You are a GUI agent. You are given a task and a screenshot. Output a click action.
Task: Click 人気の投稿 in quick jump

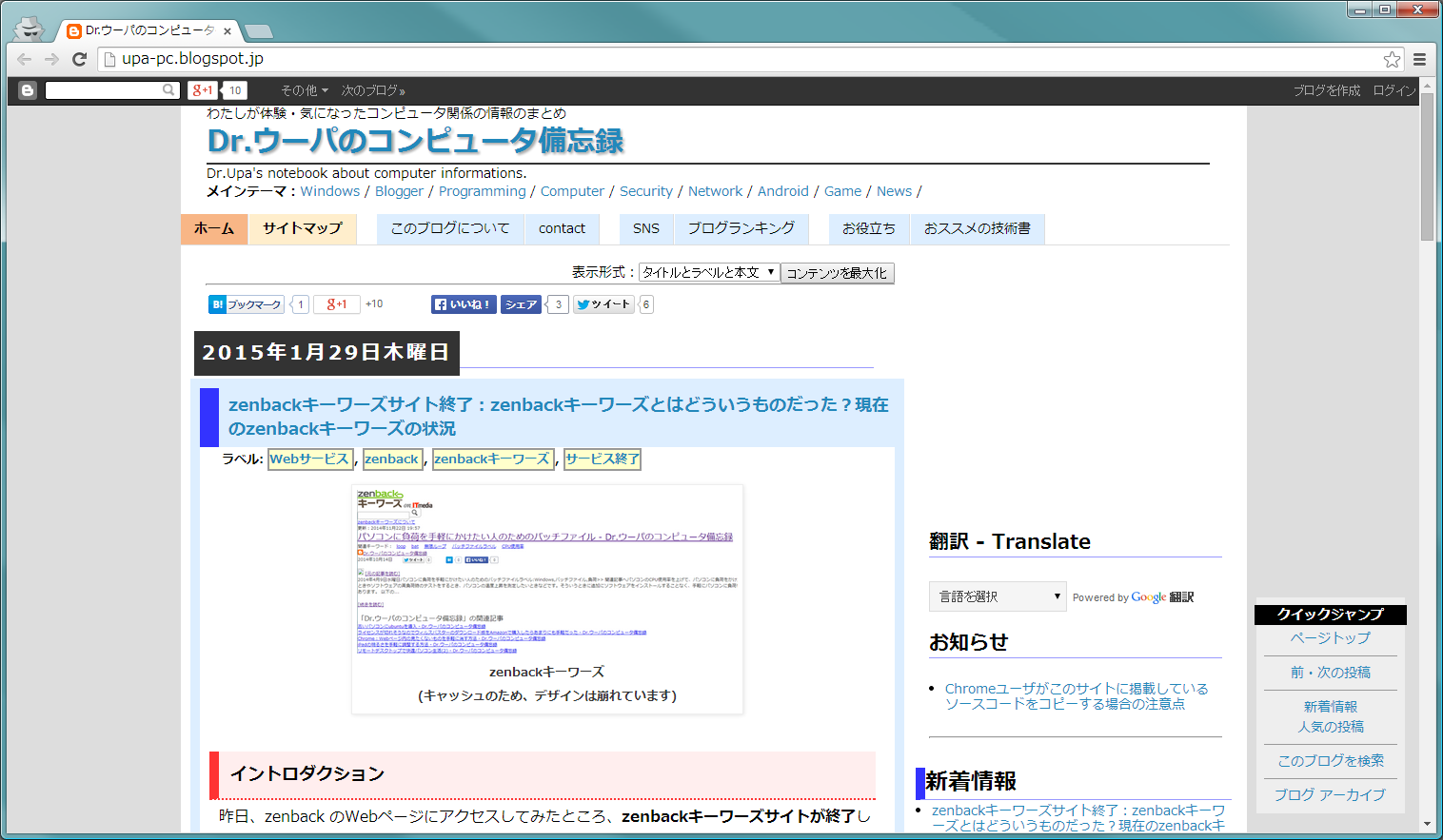coord(1331,727)
